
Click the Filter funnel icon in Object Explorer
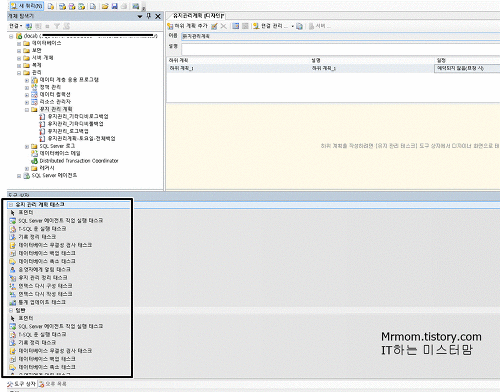[x=57, y=26]
